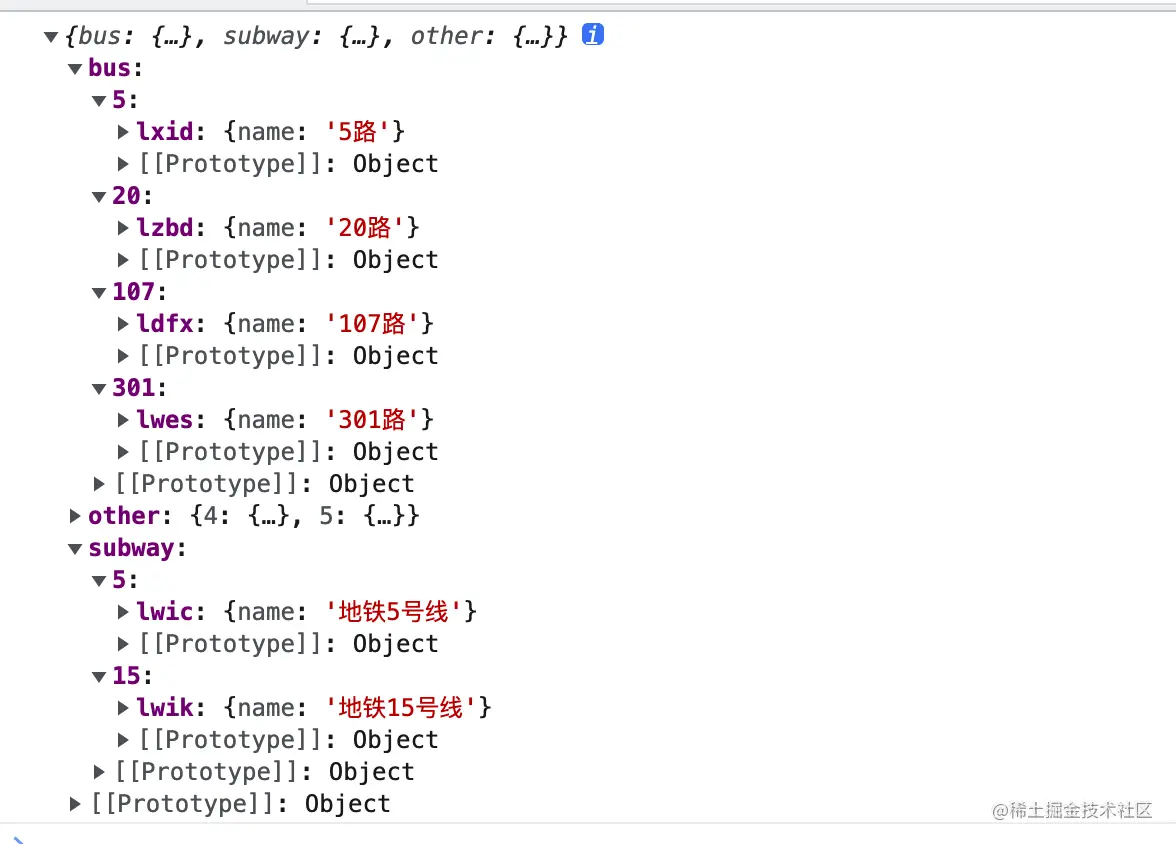Viewport: 1176px width, 844px height.
Task: Expand the ldfx entry arrow
Action: (x=123, y=323)
